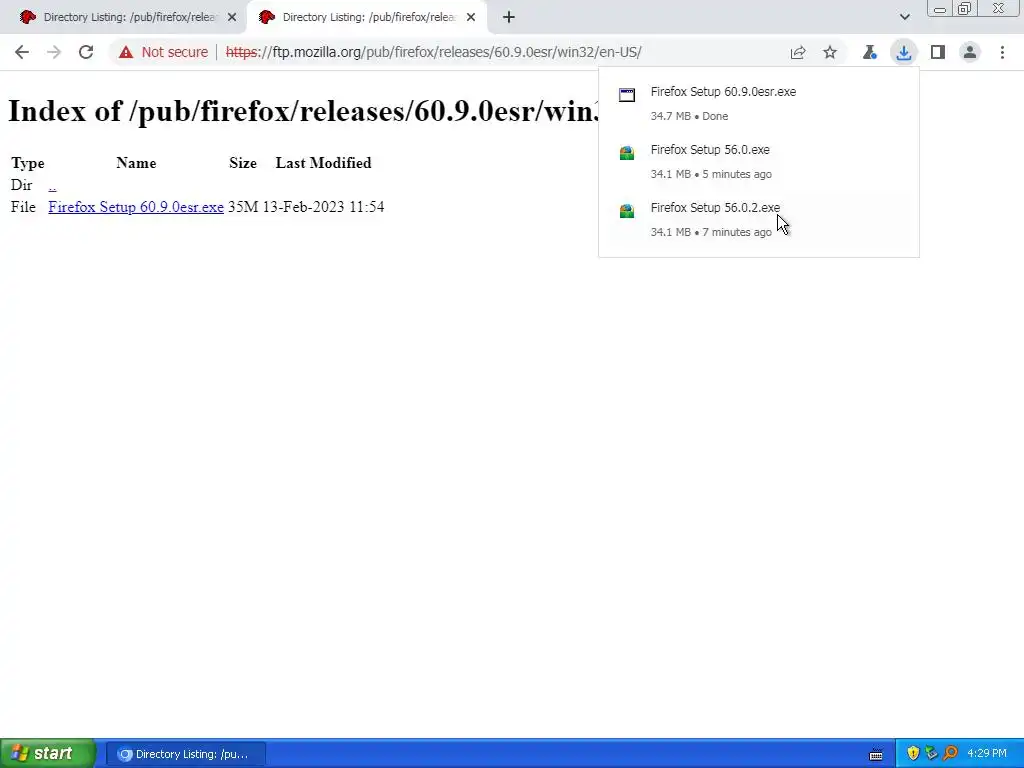The image size is (1024, 768).
Task: Open the profile avatar menu
Action: [x=970, y=52]
